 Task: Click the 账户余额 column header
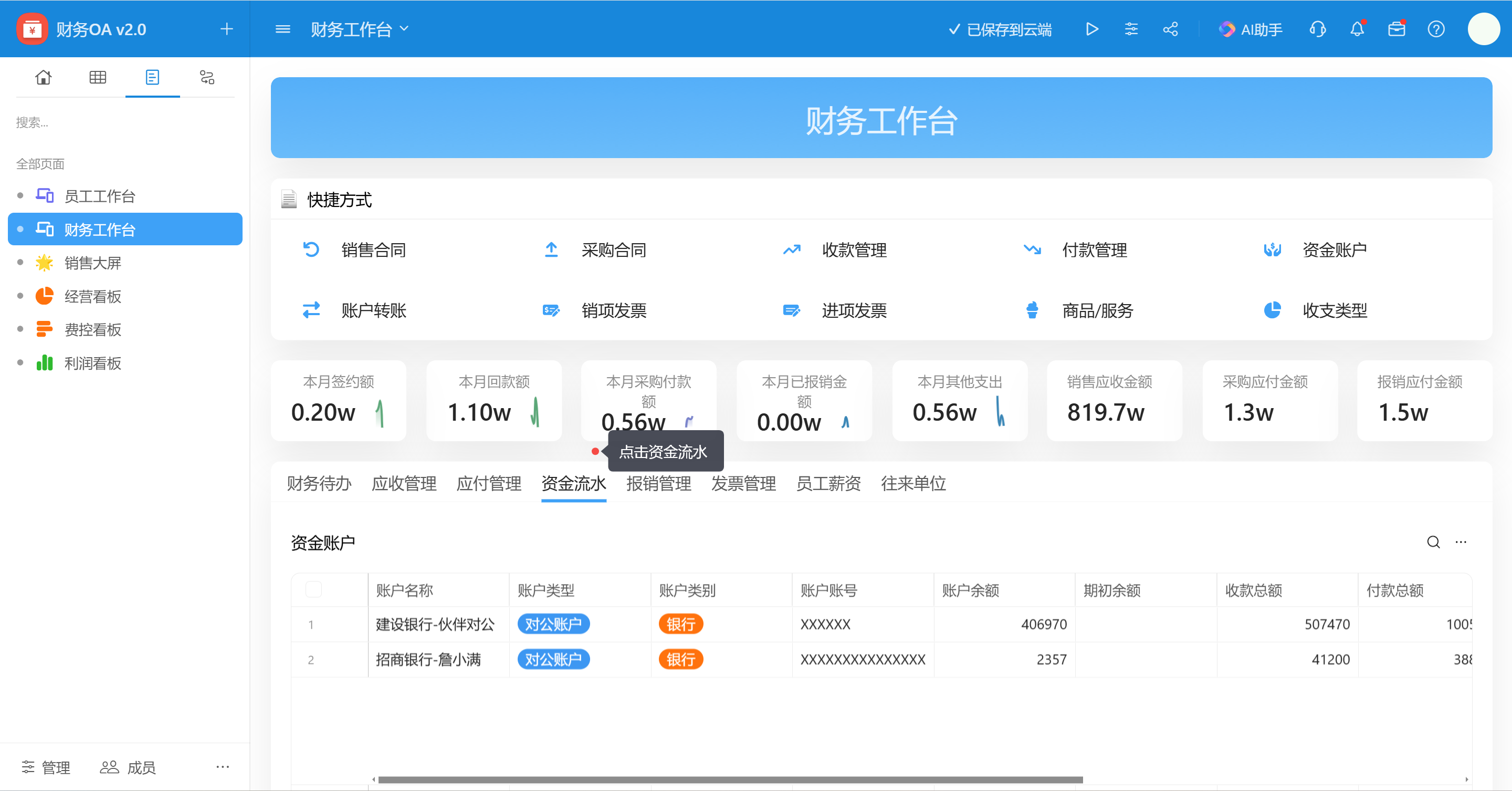point(1004,590)
